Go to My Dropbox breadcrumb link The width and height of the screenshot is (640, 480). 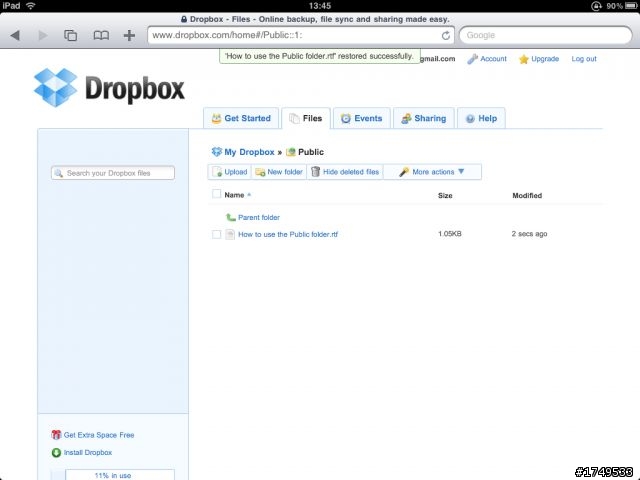[x=249, y=152]
